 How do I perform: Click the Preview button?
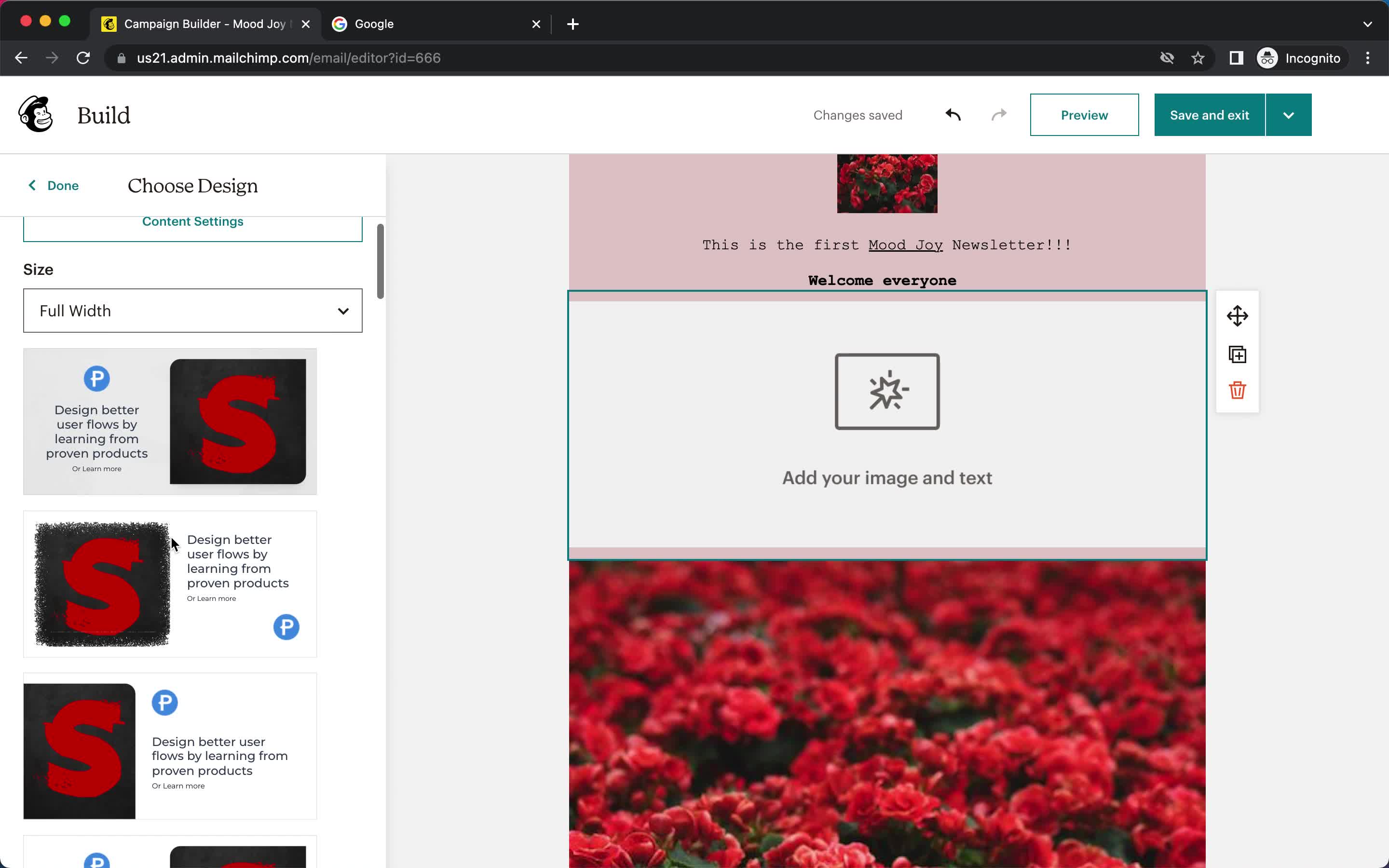(x=1084, y=115)
